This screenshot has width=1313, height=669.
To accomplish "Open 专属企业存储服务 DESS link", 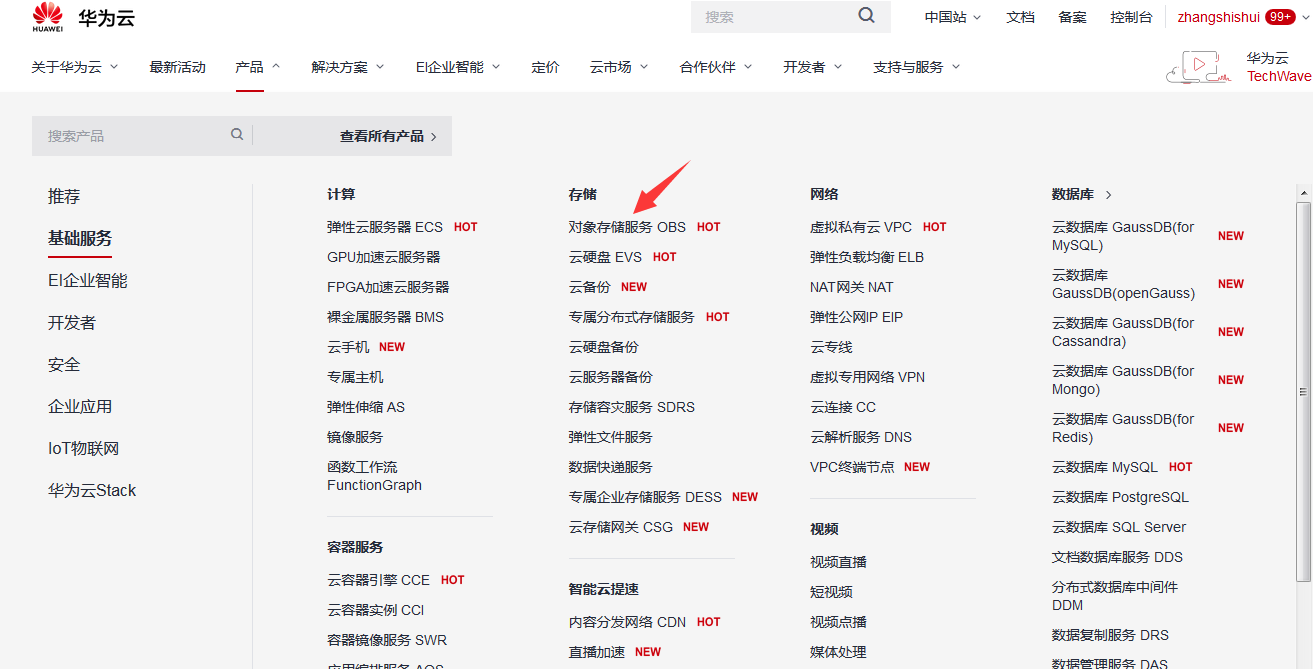I will 645,497.
